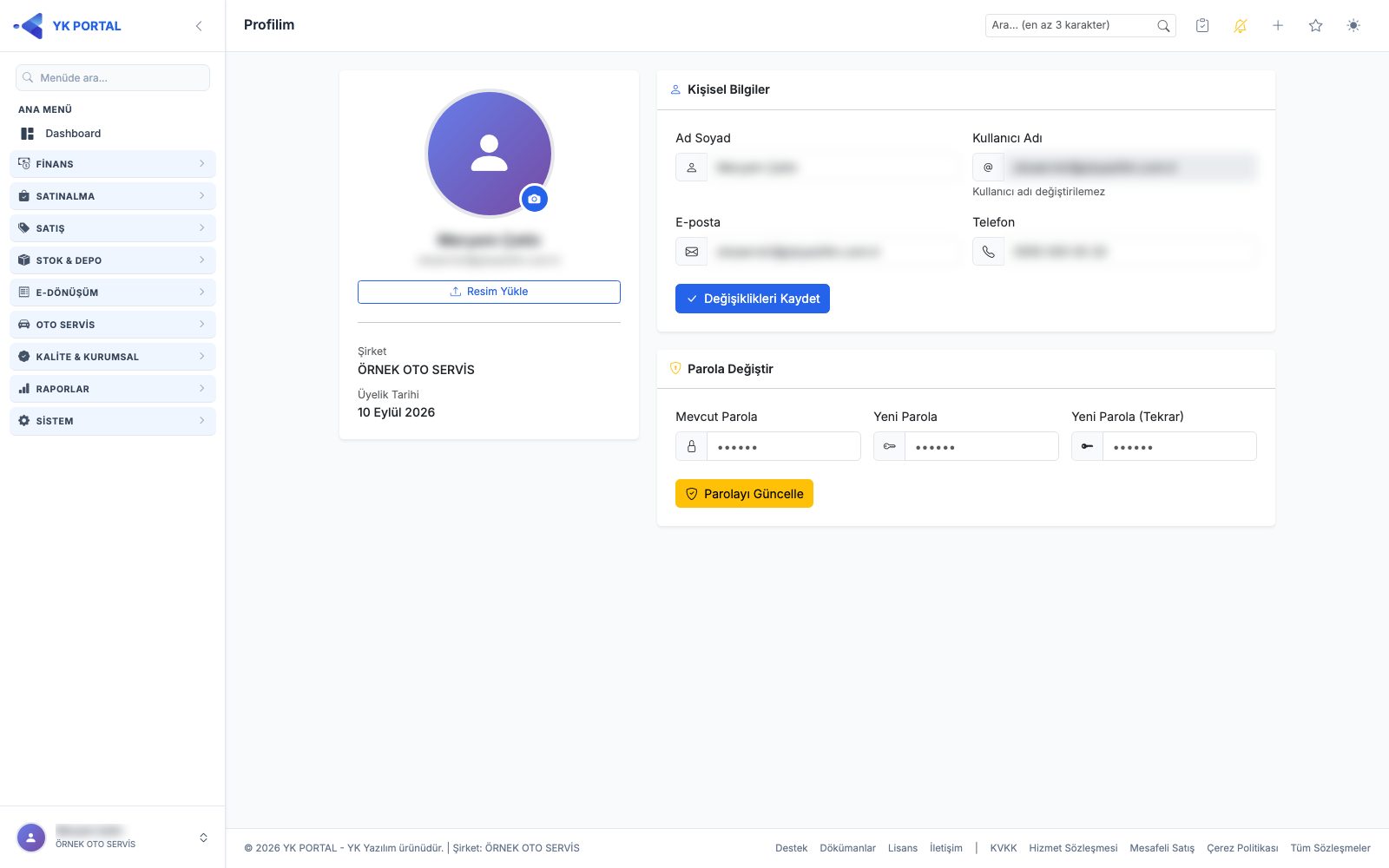1389x868 pixels.
Task: Collapse the sidebar with the arrow icon
Action: tap(199, 26)
